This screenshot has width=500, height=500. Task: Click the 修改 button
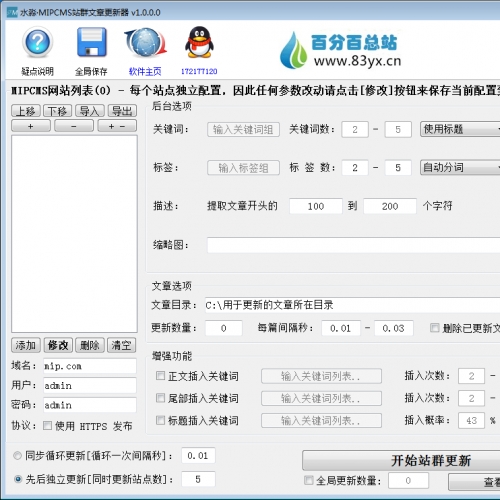[58, 345]
